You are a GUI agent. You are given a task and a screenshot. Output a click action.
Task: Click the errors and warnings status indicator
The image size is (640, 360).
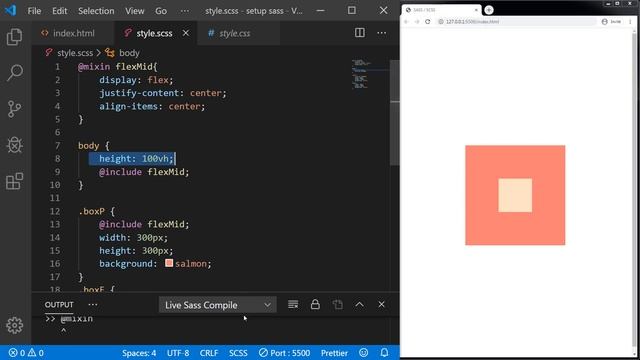(26, 353)
